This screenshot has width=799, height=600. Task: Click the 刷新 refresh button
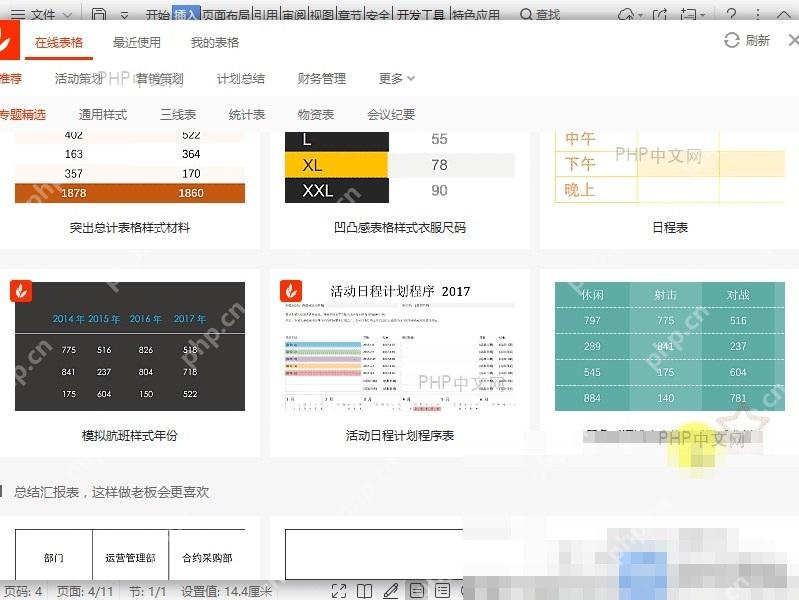[747, 40]
